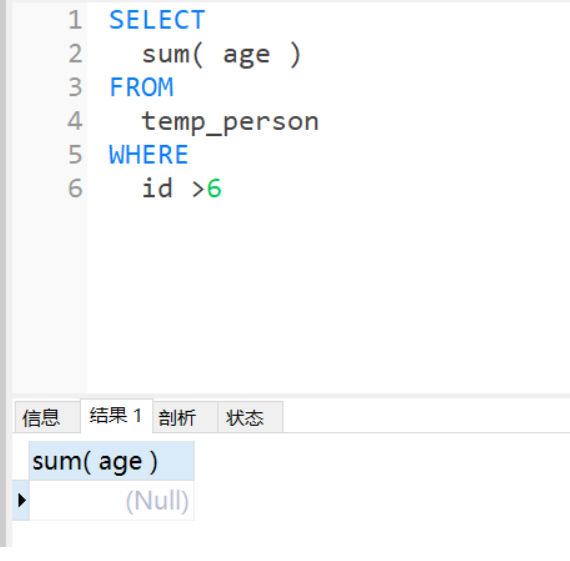Screen dimensions: 570x561
Task: Click line number 1 in gutter
Action: click(x=75, y=20)
